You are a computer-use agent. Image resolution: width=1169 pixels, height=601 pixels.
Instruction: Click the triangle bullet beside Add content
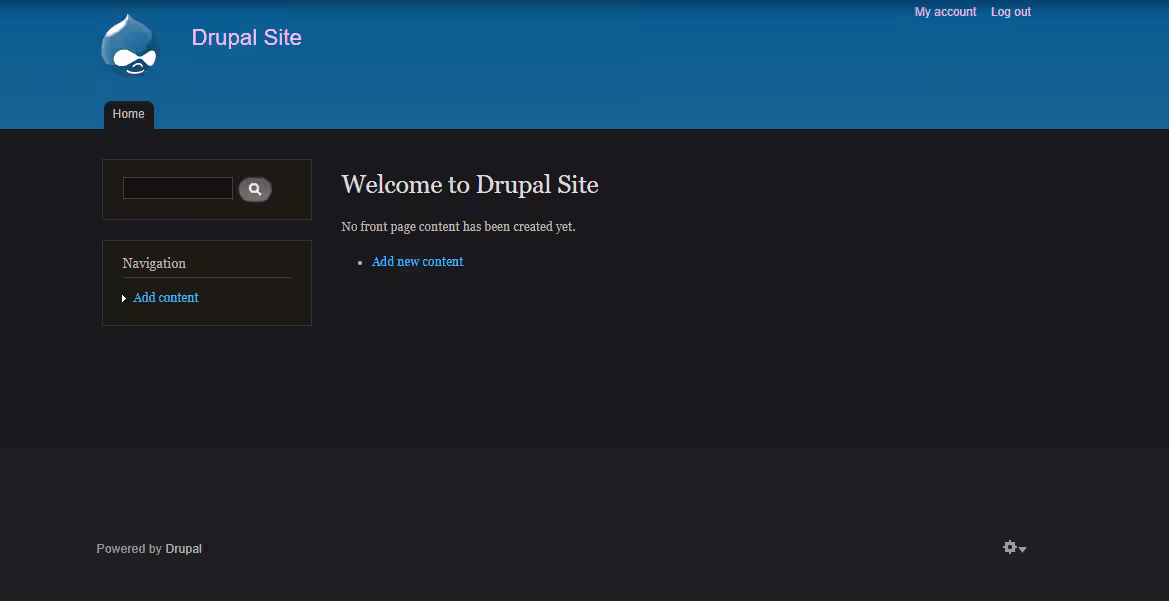pos(124,298)
